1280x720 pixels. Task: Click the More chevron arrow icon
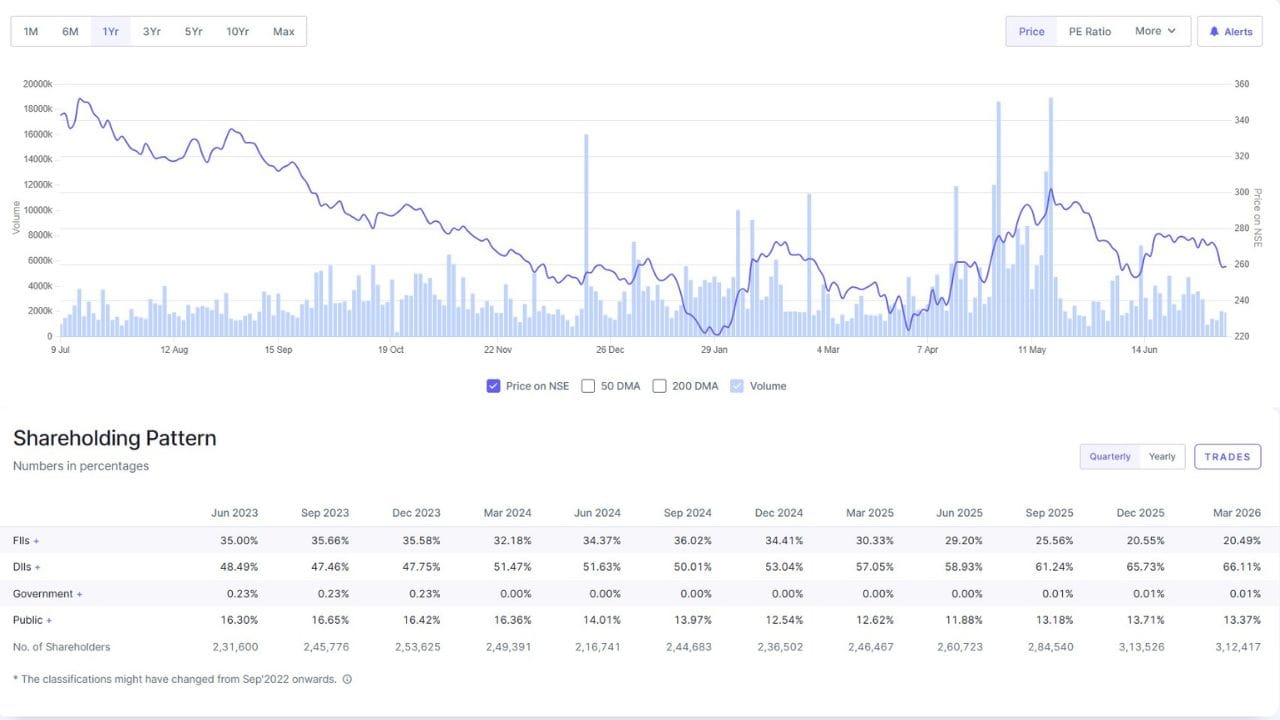click(x=1171, y=31)
